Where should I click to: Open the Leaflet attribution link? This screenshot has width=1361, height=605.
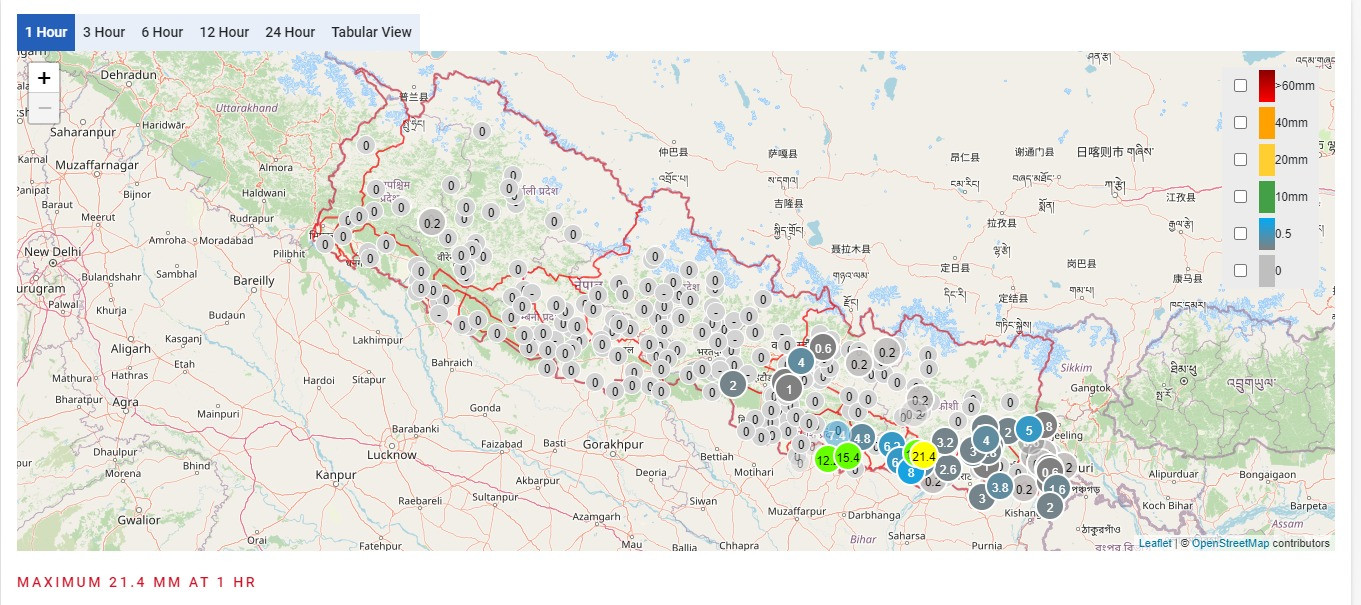coord(1154,542)
